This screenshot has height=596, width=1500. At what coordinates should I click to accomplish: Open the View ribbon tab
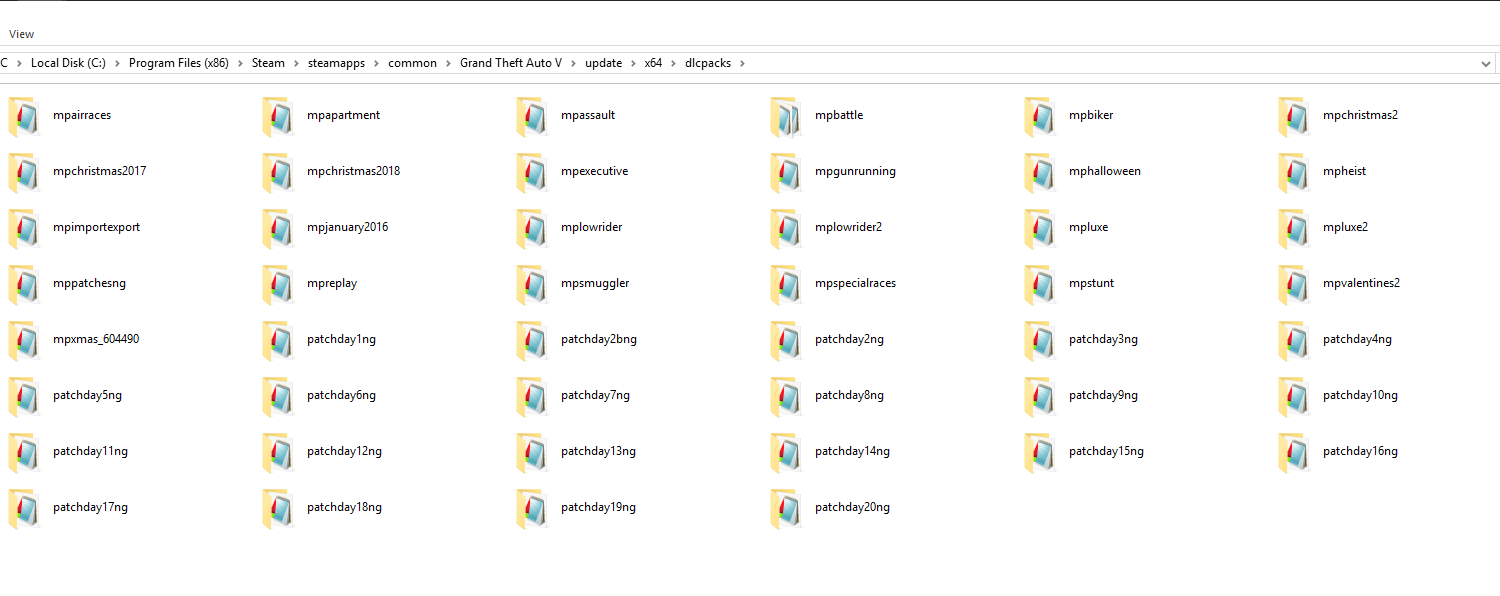coord(22,34)
